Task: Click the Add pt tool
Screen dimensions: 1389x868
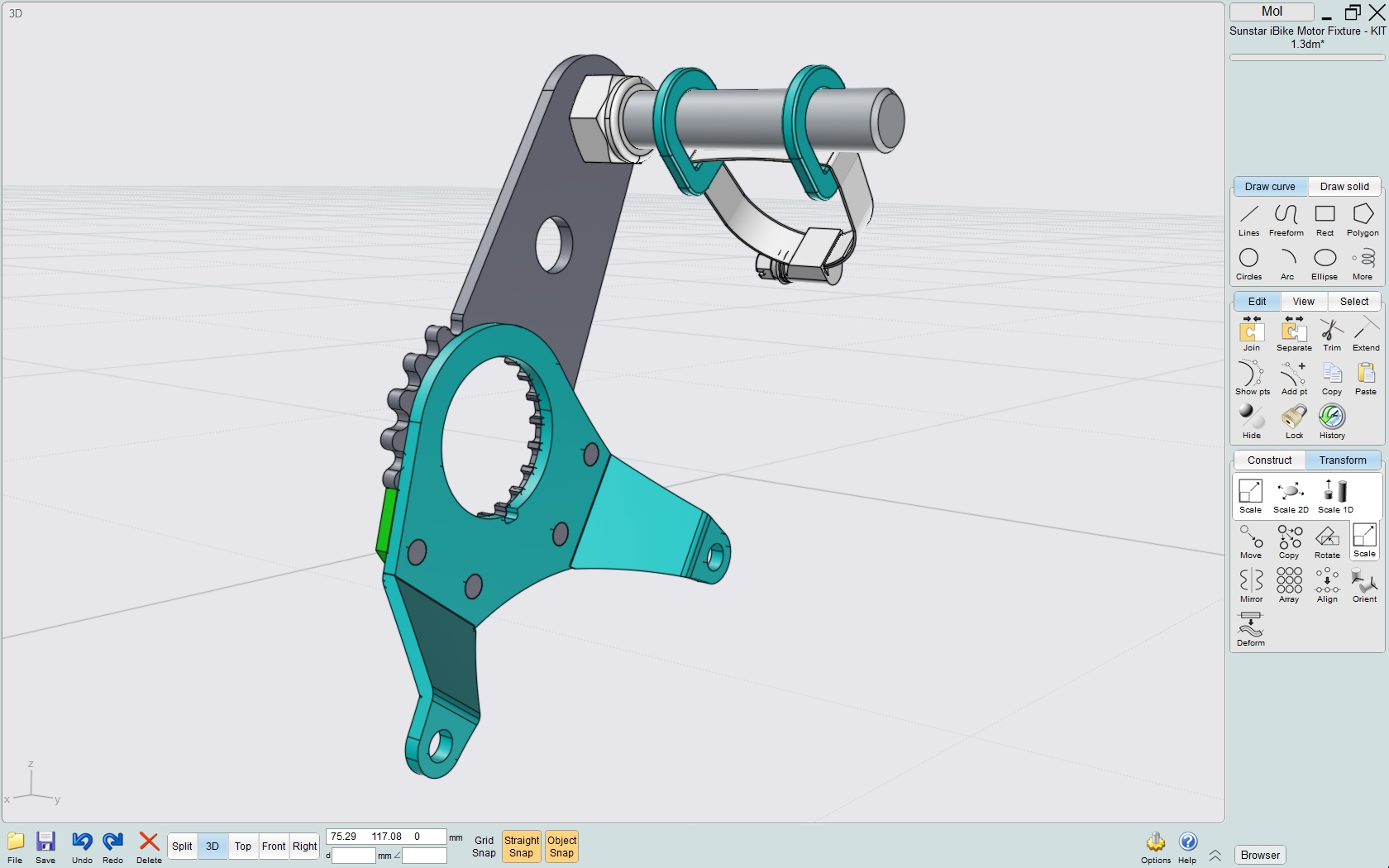Action: coord(1294,379)
